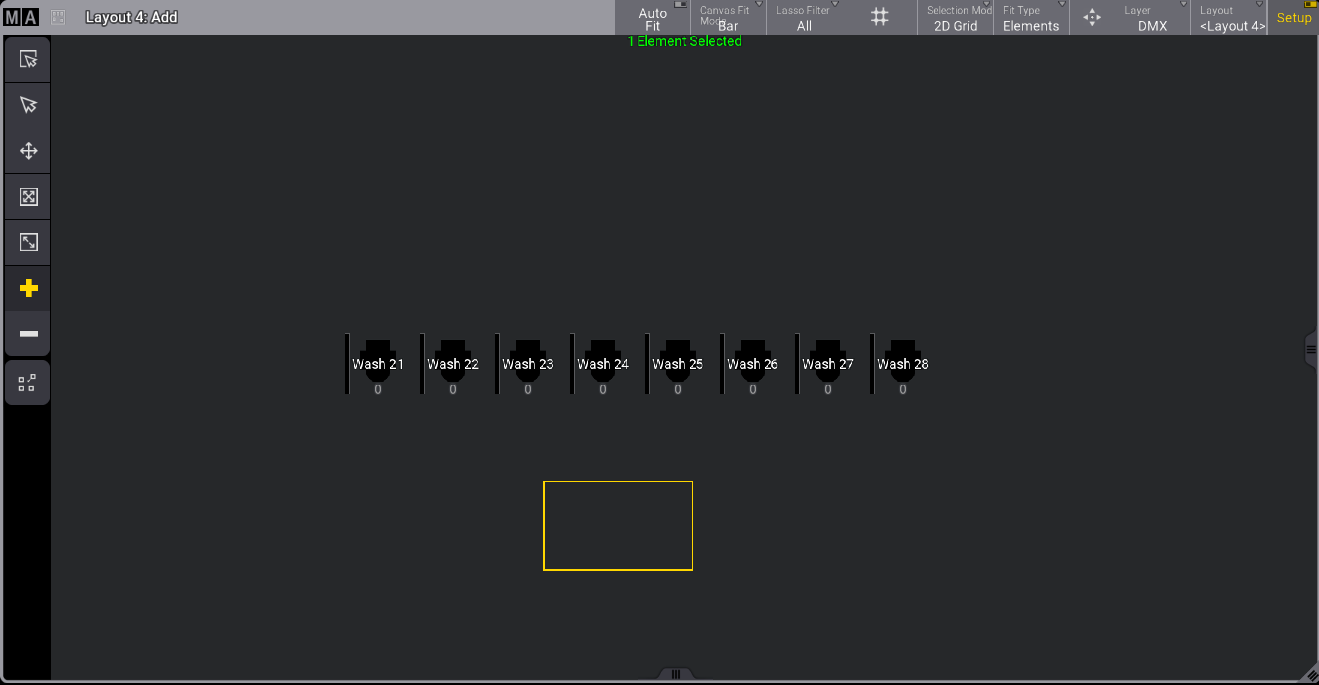Toggle the Auto Fit option
Viewport: 1319px width, 685px height.
(653, 18)
